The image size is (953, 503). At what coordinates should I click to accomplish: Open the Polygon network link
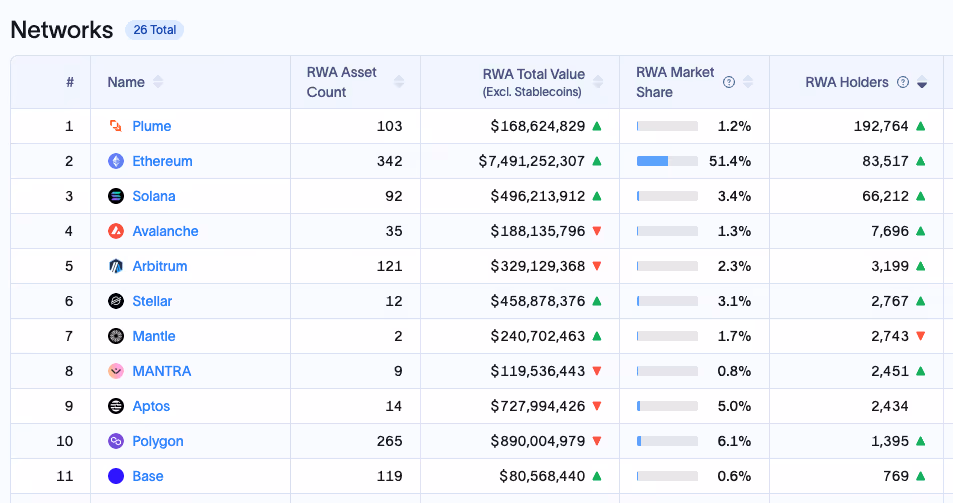[x=158, y=442]
